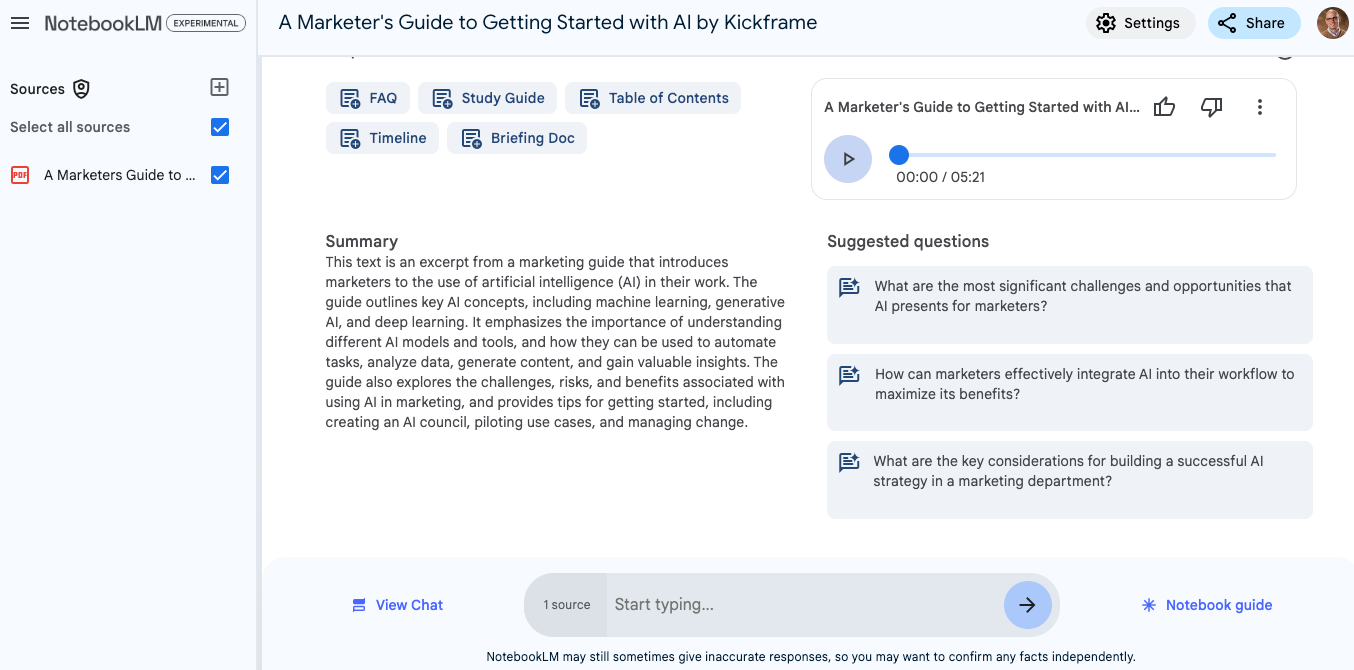Click the Summary heading
The height and width of the screenshot is (670, 1354).
pos(362,241)
